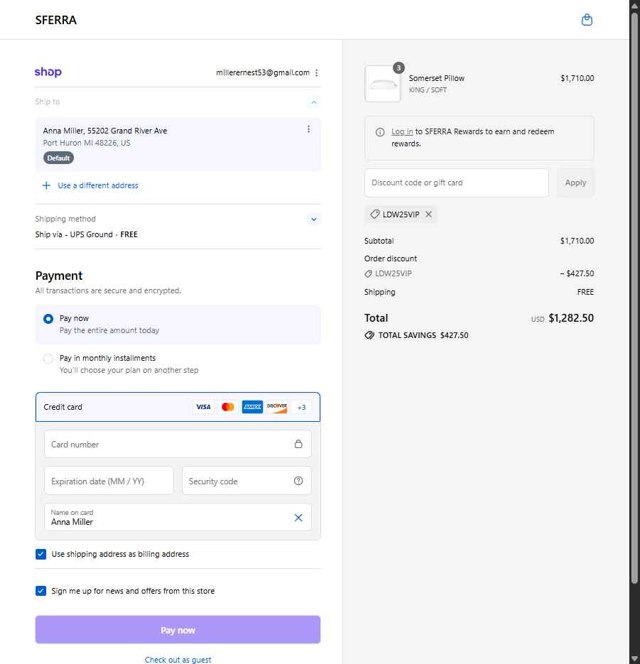Focus the Card number field

[x=178, y=444]
